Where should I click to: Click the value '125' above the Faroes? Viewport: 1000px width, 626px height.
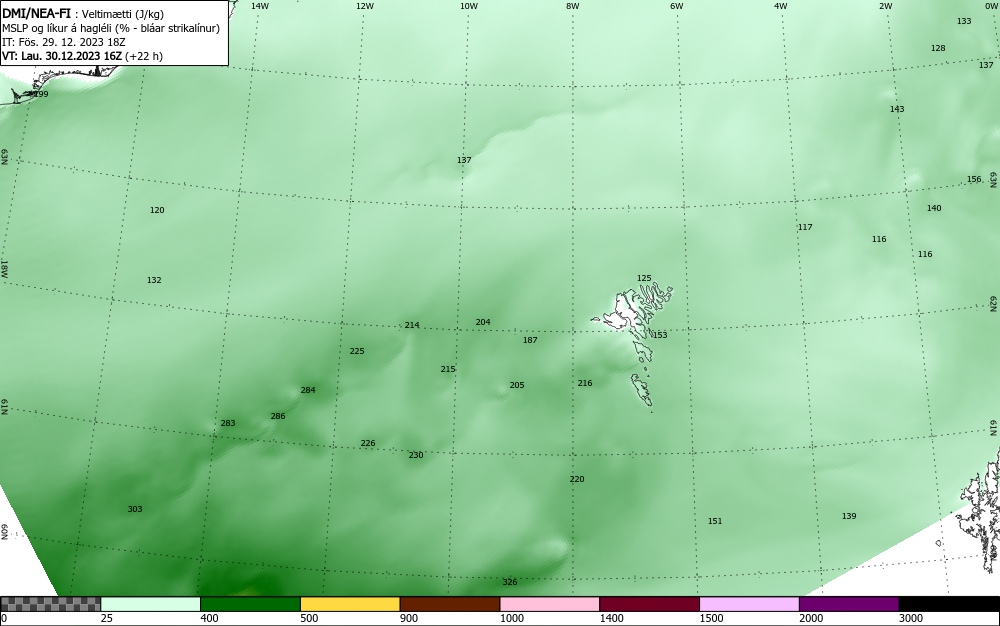644,278
